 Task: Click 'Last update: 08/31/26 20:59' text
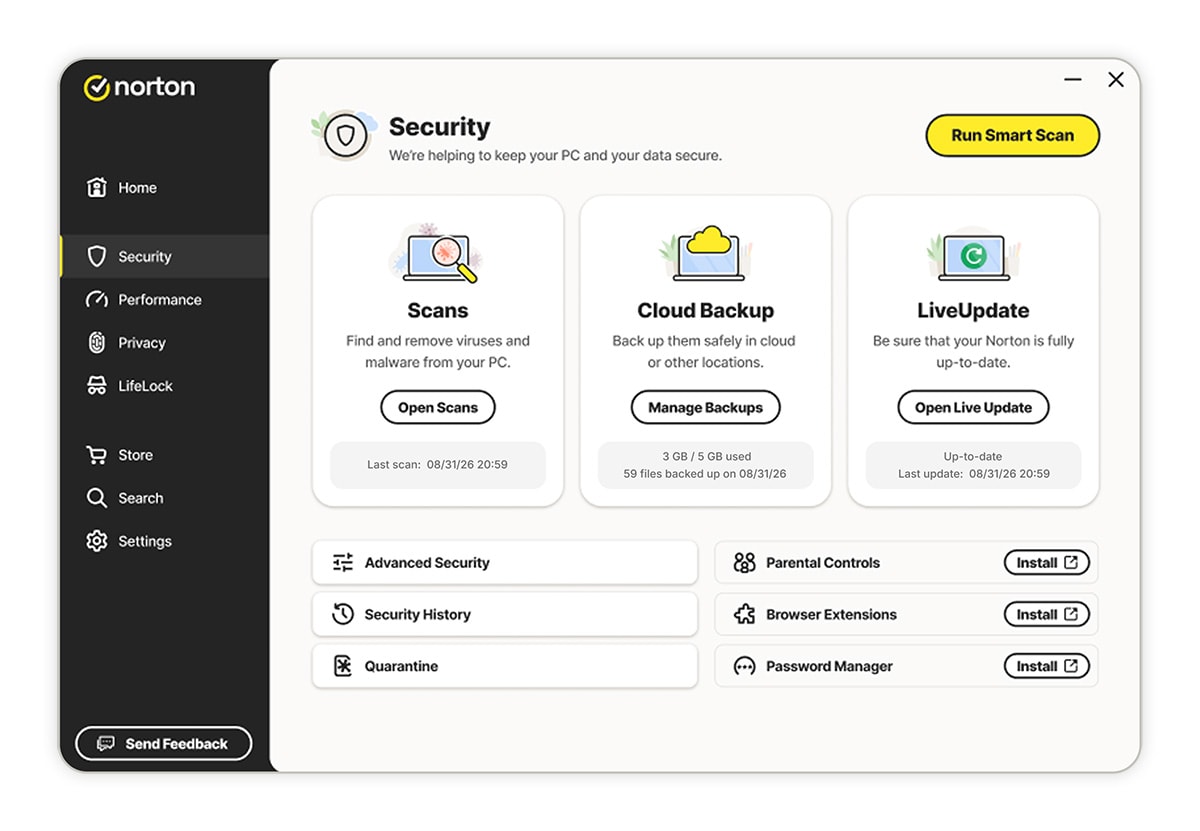coord(974,474)
